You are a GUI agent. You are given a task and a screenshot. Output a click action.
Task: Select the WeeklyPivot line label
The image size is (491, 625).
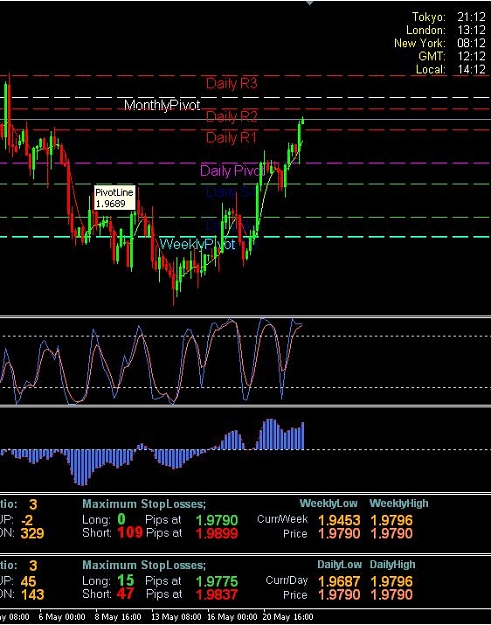click(198, 244)
